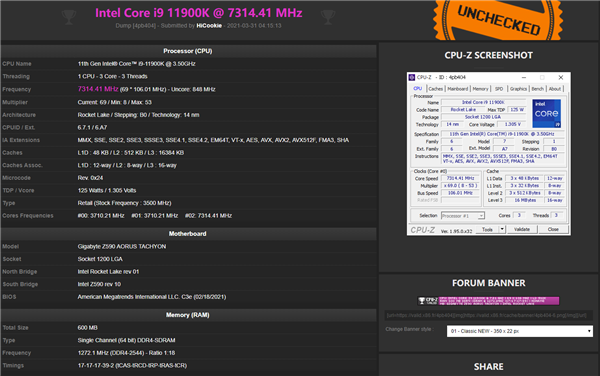This screenshot has width=600, height=376.
Task: Open the HiCookie submitter profile link
Action: (x=209, y=26)
